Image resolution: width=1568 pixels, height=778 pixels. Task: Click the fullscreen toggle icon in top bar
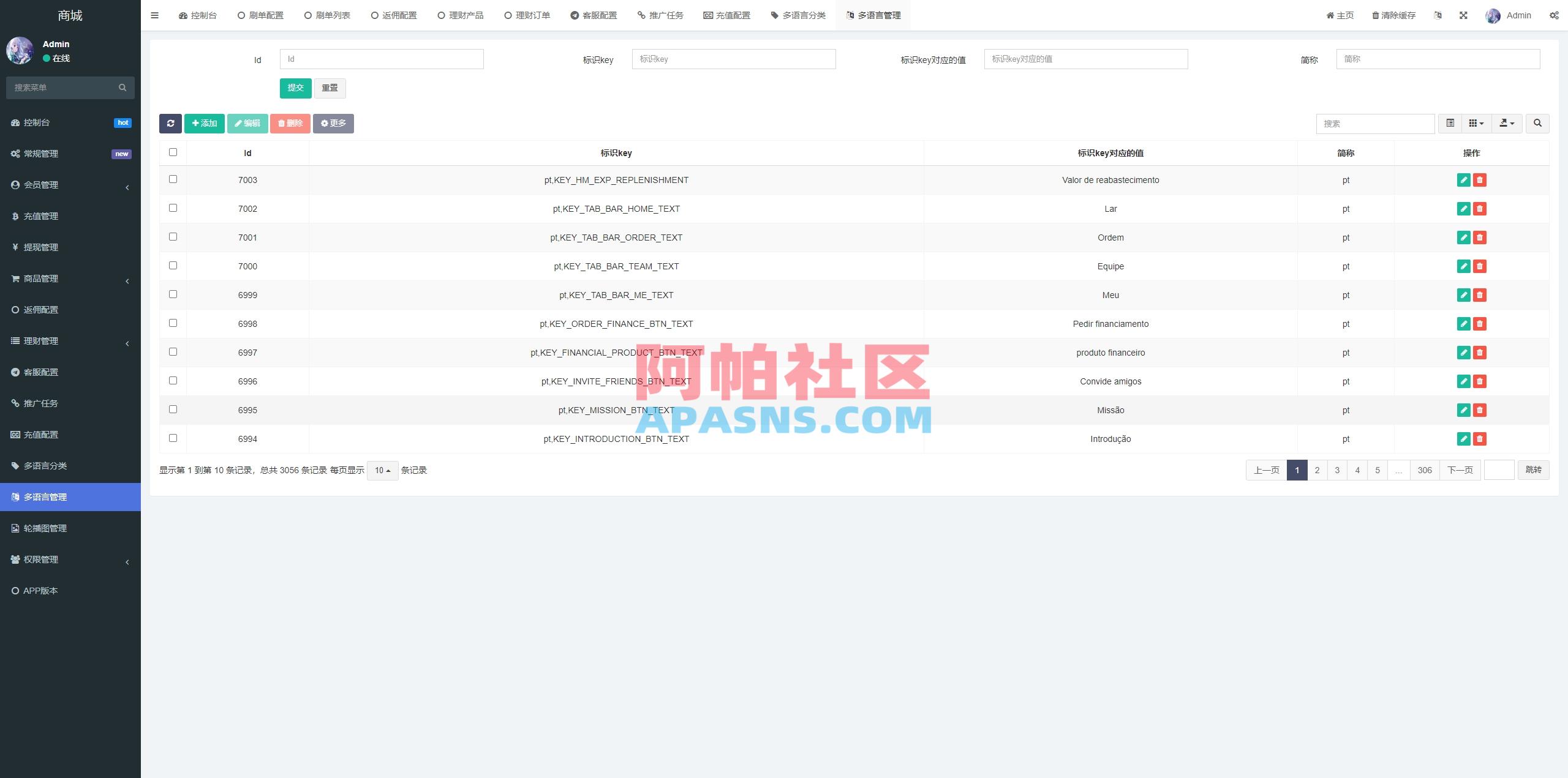point(1464,15)
